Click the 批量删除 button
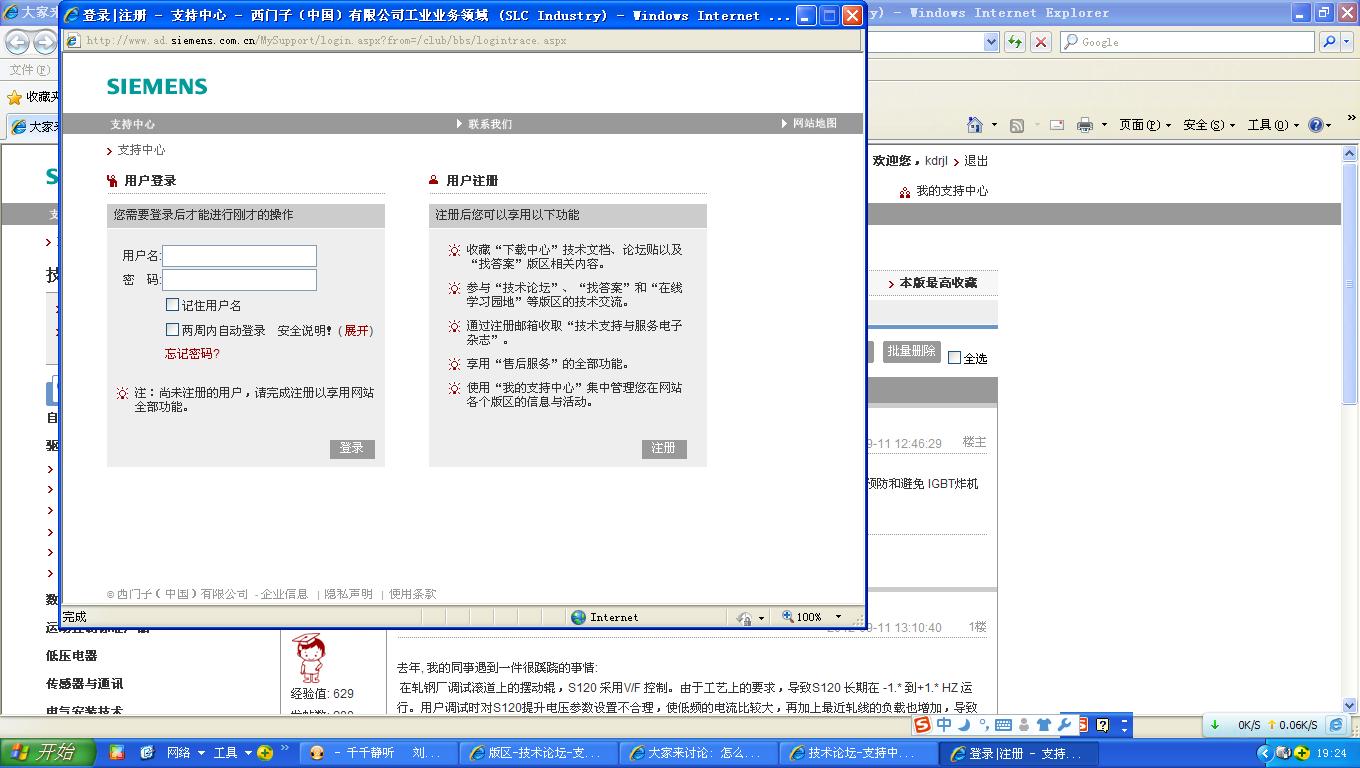Screen dimensions: 1360x768 [911, 351]
